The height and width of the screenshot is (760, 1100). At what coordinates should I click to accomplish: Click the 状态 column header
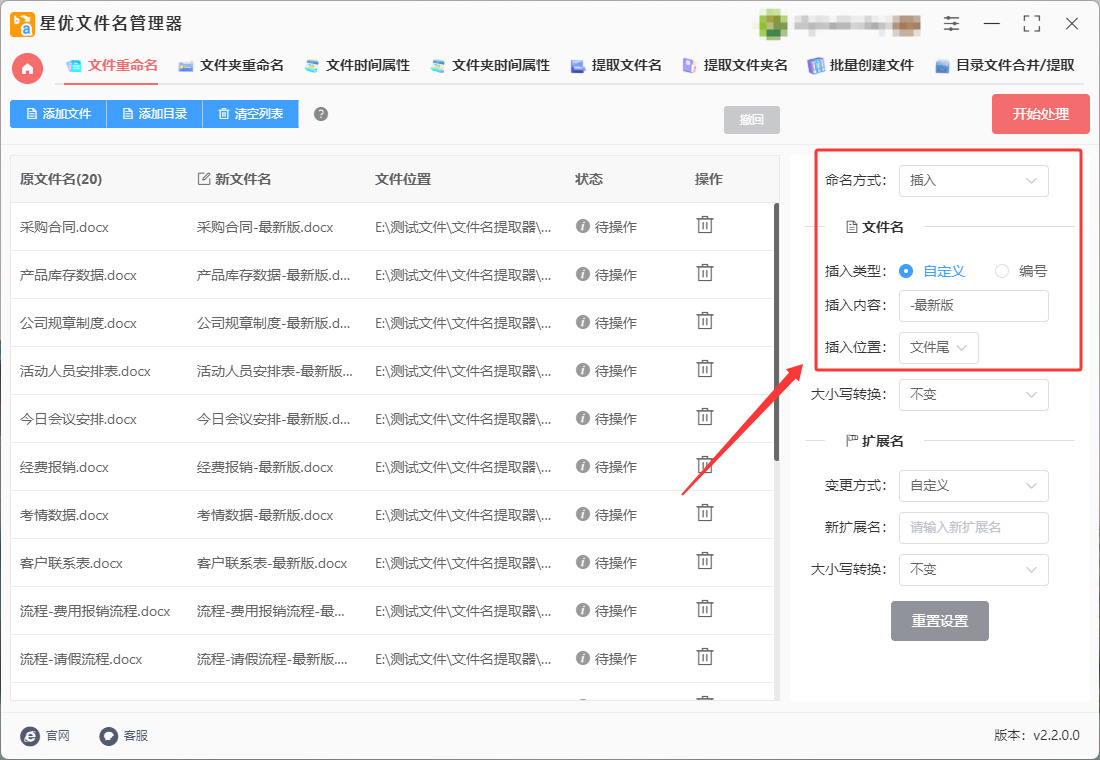(x=589, y=179)
